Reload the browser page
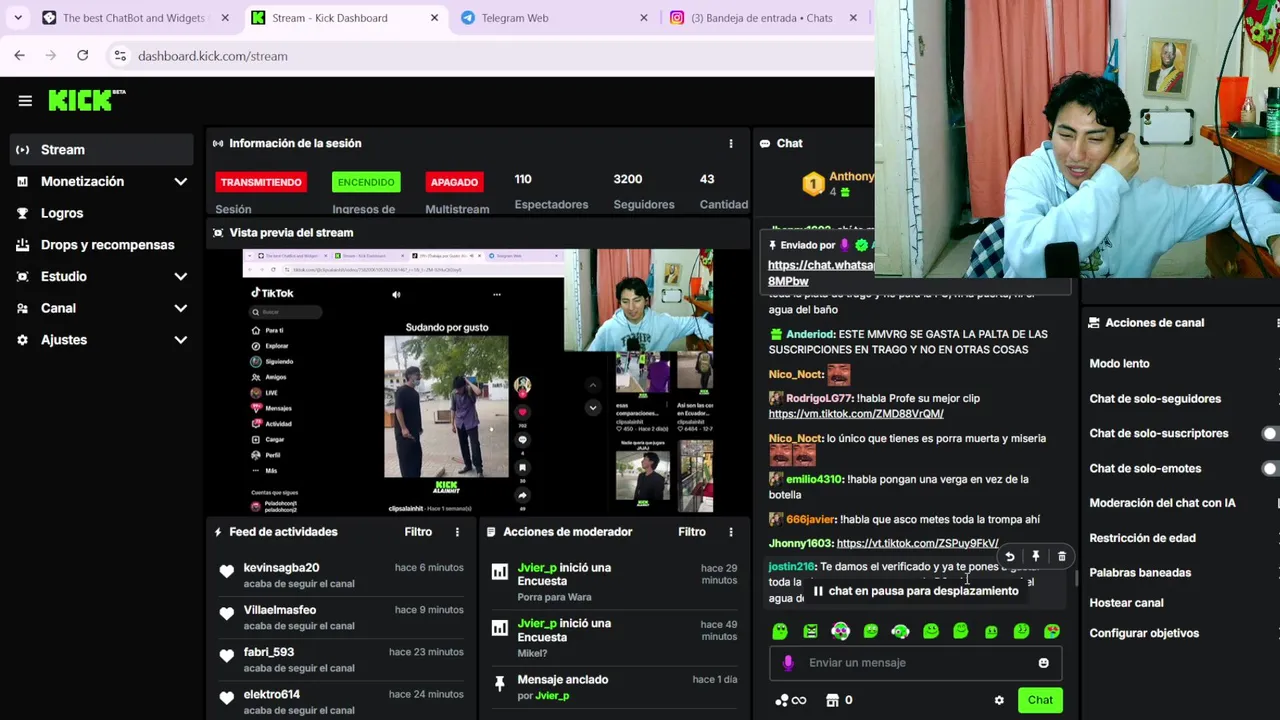The height and width of the screenshot is (720, 1280). pyautogui.click(x=83, y=56)
